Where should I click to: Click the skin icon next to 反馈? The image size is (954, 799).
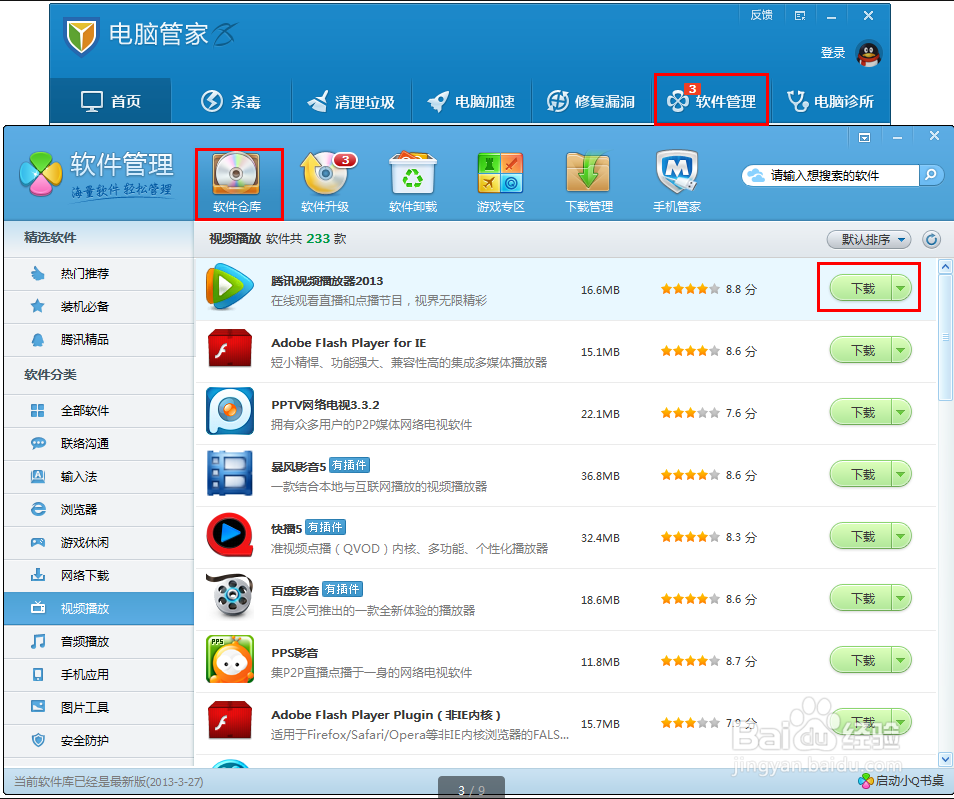tap(800, 16)
